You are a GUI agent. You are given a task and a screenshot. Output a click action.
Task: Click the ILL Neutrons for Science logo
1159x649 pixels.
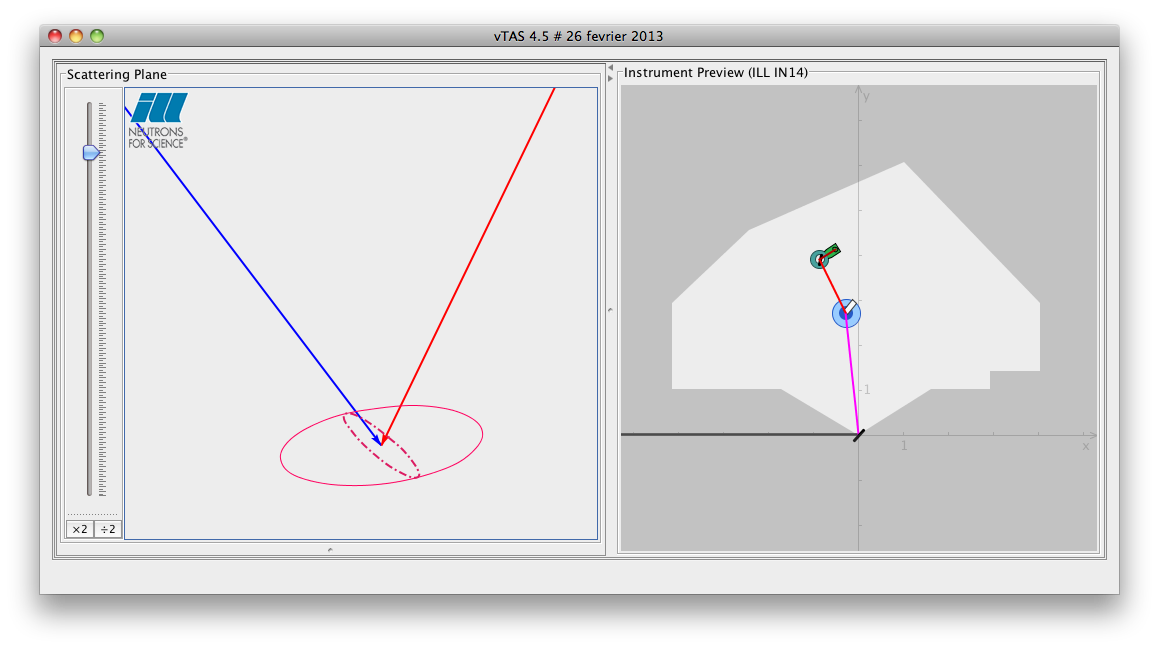(x=158, y=120)
